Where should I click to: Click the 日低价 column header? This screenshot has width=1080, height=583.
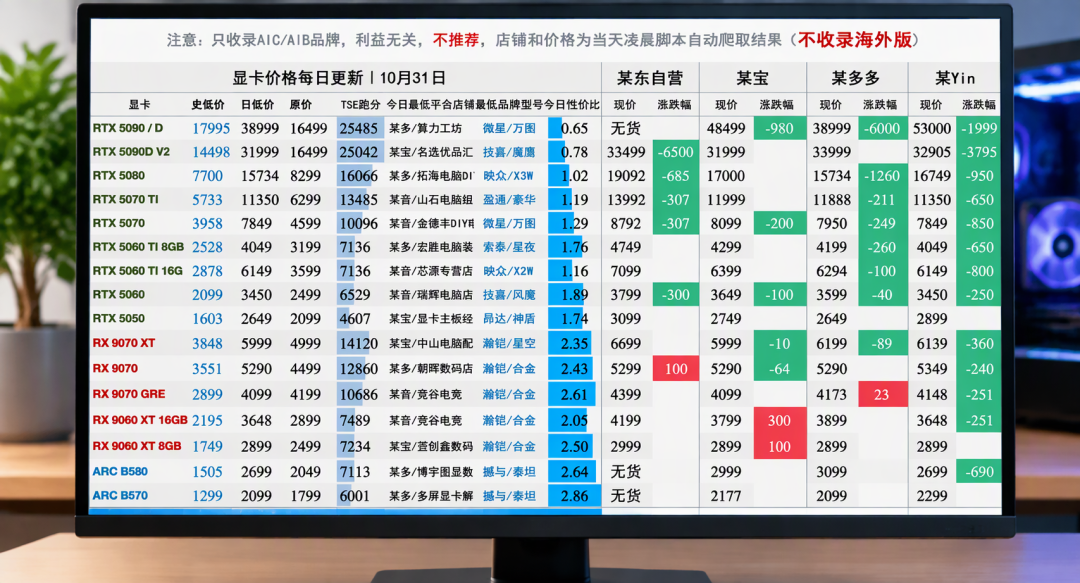pyautogui.click(x=257, y=105)
